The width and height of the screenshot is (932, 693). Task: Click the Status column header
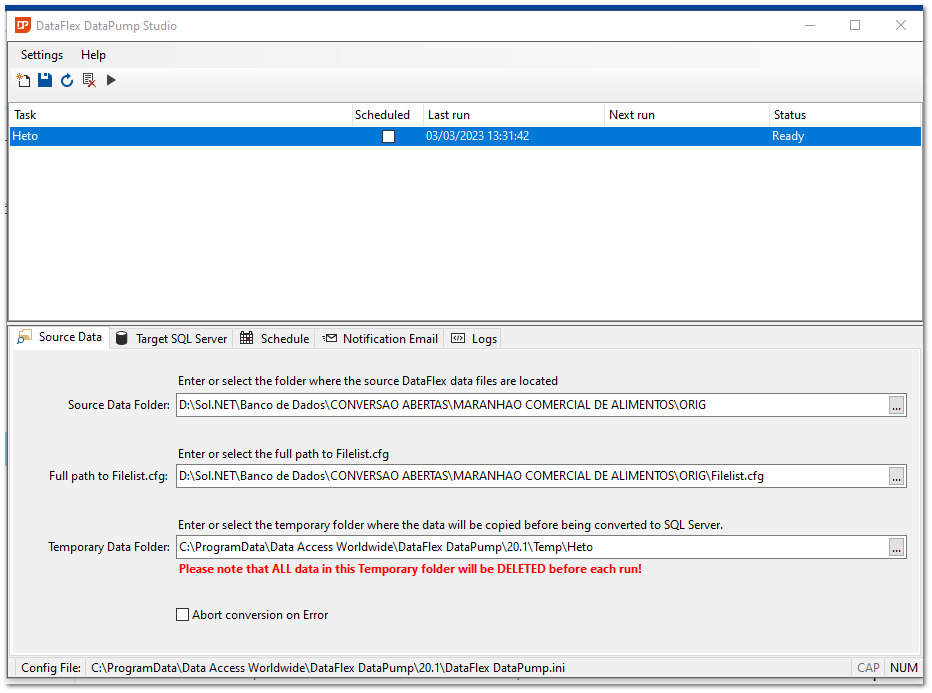click(844, 115)
